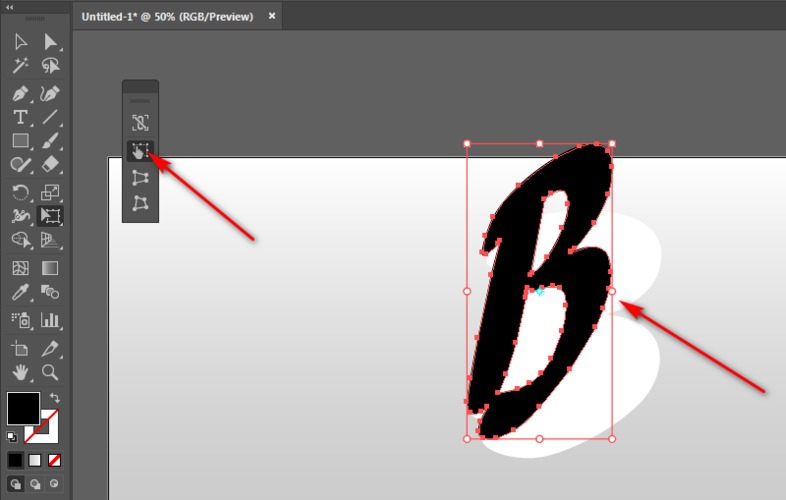Choose the Gradient tool
The height and width of the screenshot is (500, 786).
50,268
